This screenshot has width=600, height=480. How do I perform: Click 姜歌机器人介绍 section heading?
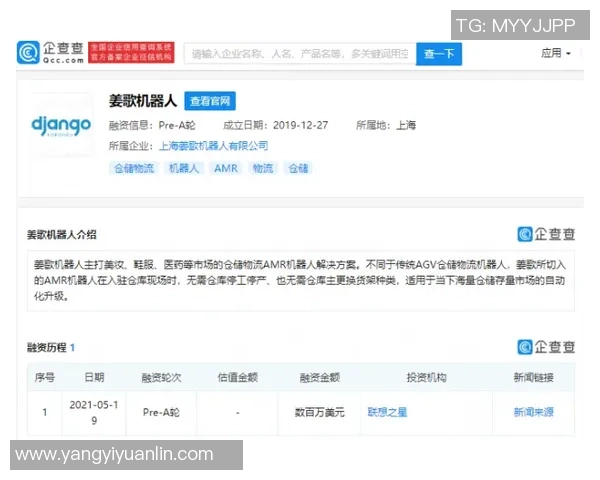[62, 235]
